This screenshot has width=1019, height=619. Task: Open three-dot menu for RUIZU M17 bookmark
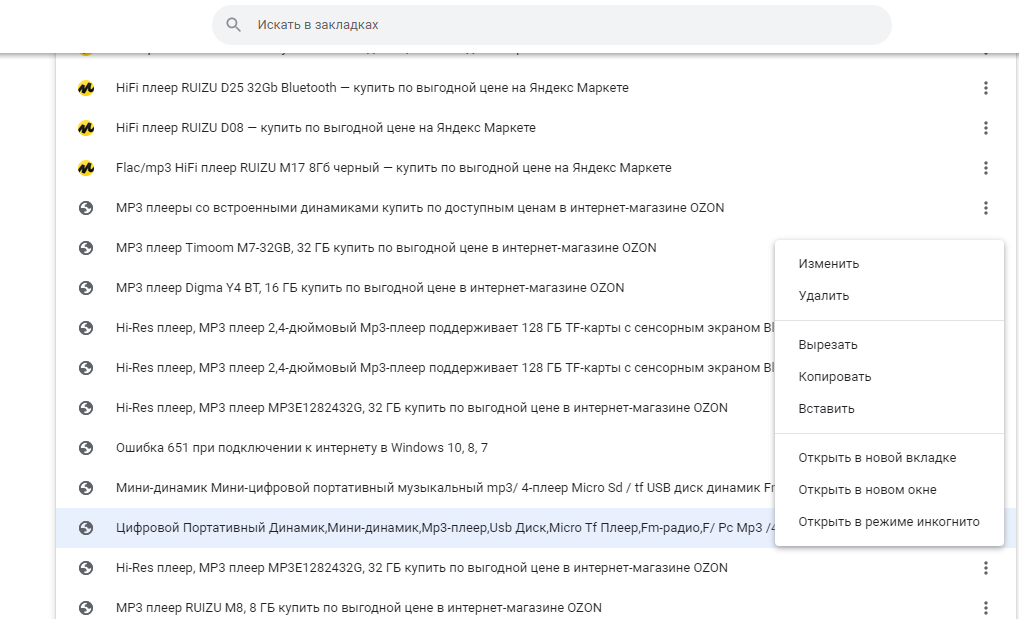pos(985,168)
